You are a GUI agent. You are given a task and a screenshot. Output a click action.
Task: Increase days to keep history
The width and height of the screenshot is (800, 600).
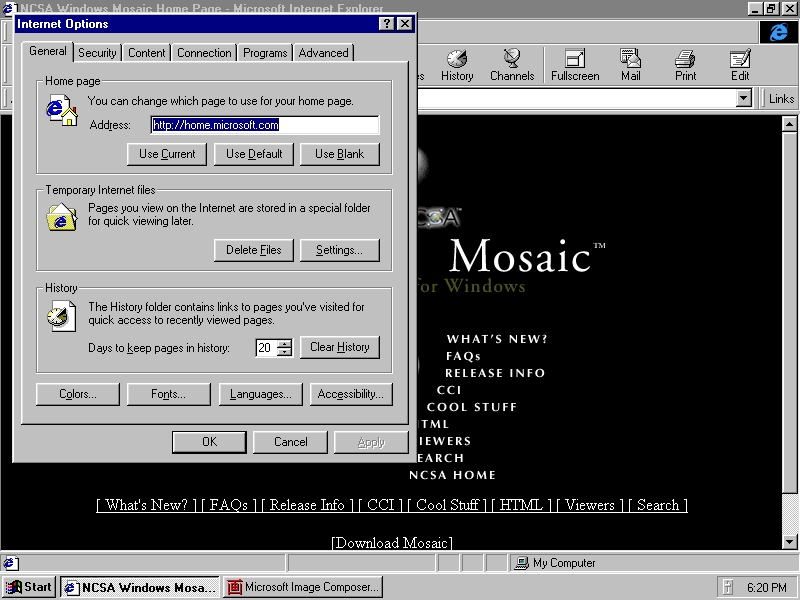coord(285,343)
